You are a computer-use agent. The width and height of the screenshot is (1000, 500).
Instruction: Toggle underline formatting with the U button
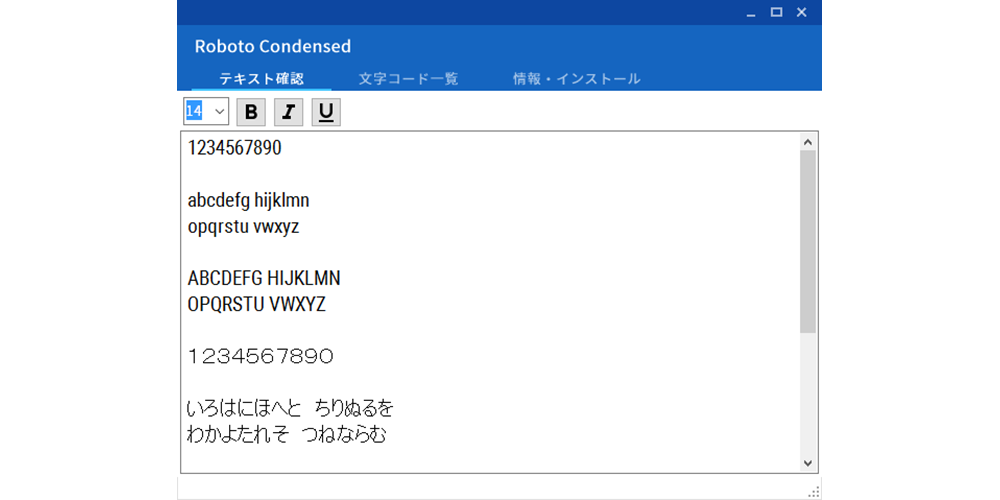(326, 112)
